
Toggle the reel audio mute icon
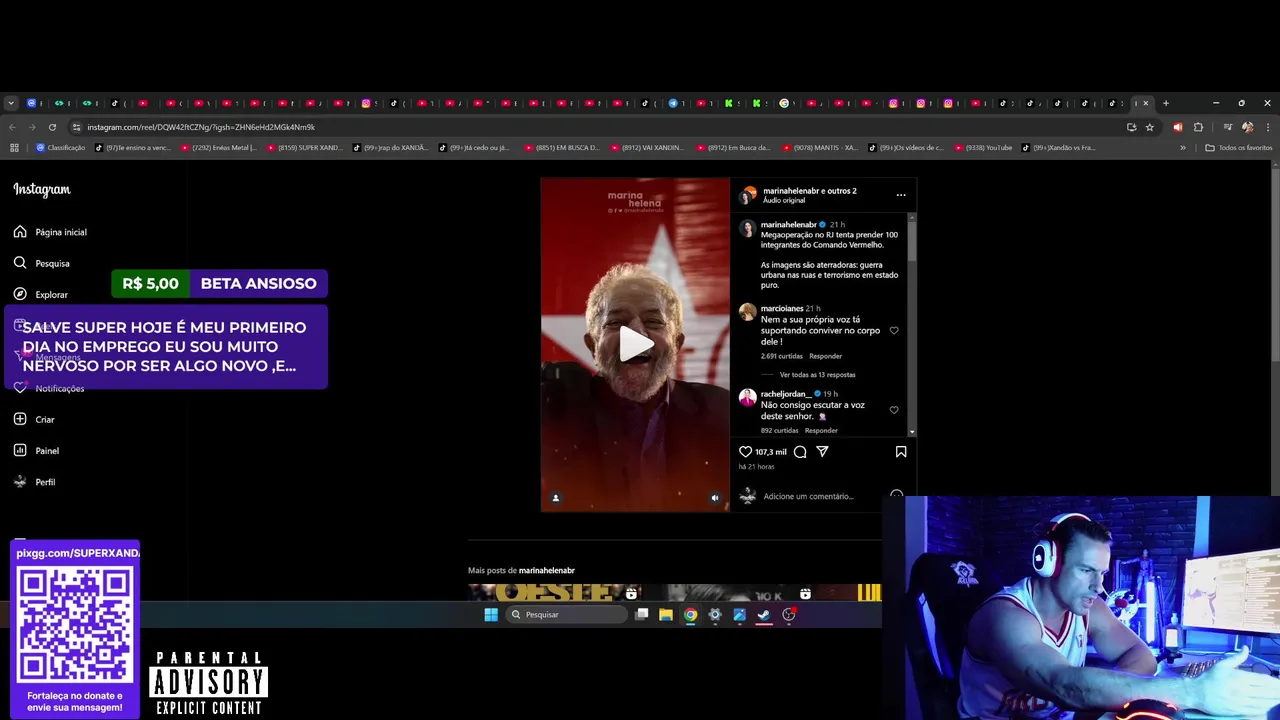click(714, 497)
